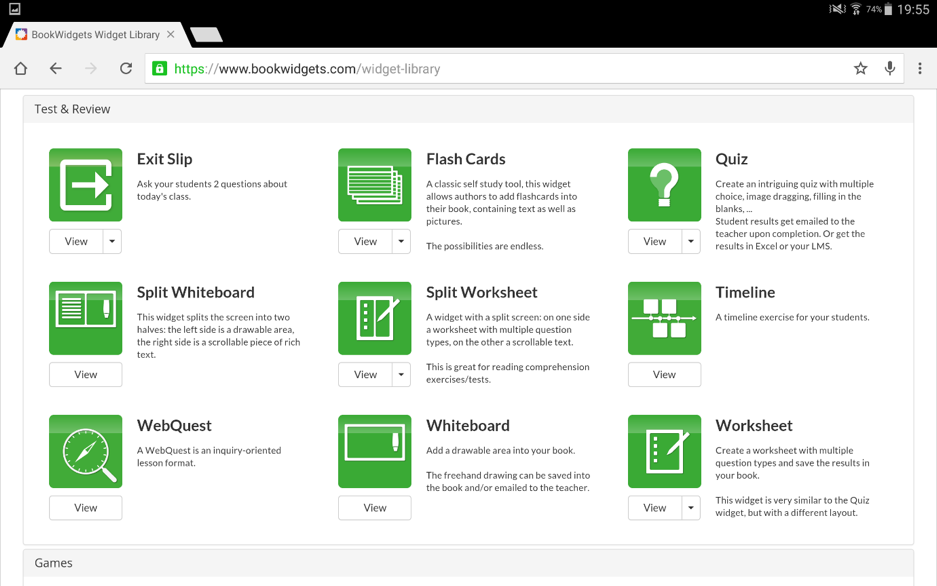Expand the Flash Cards View dropdown arrow
937x586 pixels.
402,241
